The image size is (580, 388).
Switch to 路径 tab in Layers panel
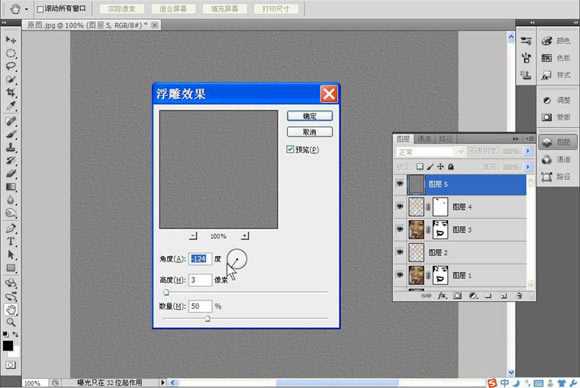pyautogui.click(x=445, y=139)
